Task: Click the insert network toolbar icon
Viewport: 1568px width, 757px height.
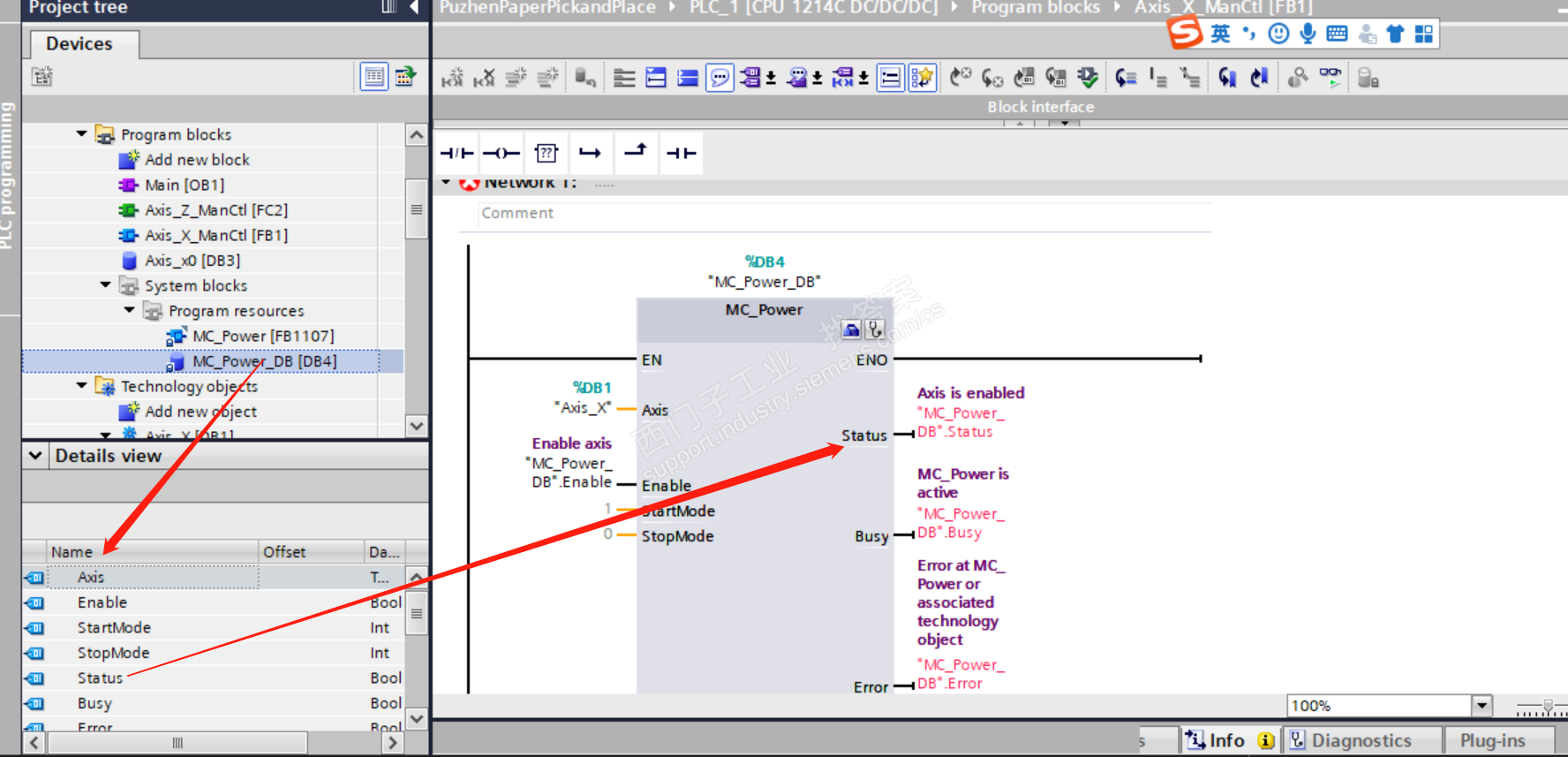Action: [452, 79]
